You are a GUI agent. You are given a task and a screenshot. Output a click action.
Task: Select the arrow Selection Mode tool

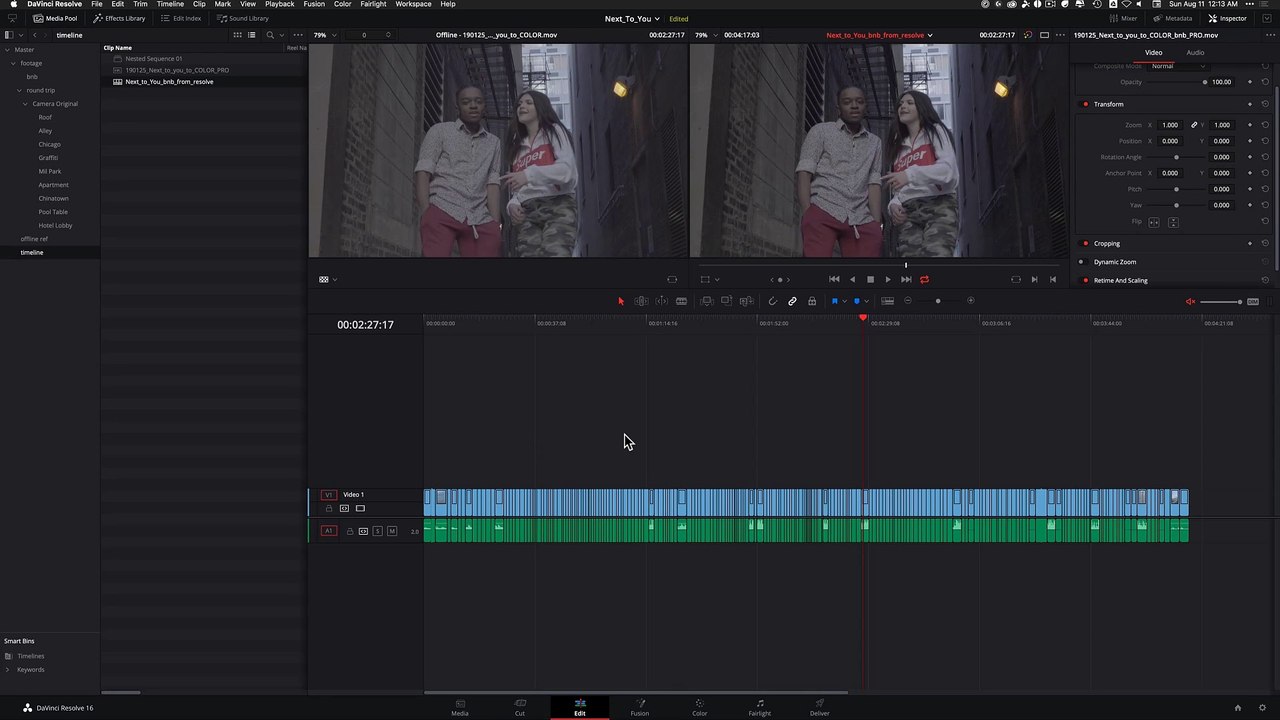(620, 301)
